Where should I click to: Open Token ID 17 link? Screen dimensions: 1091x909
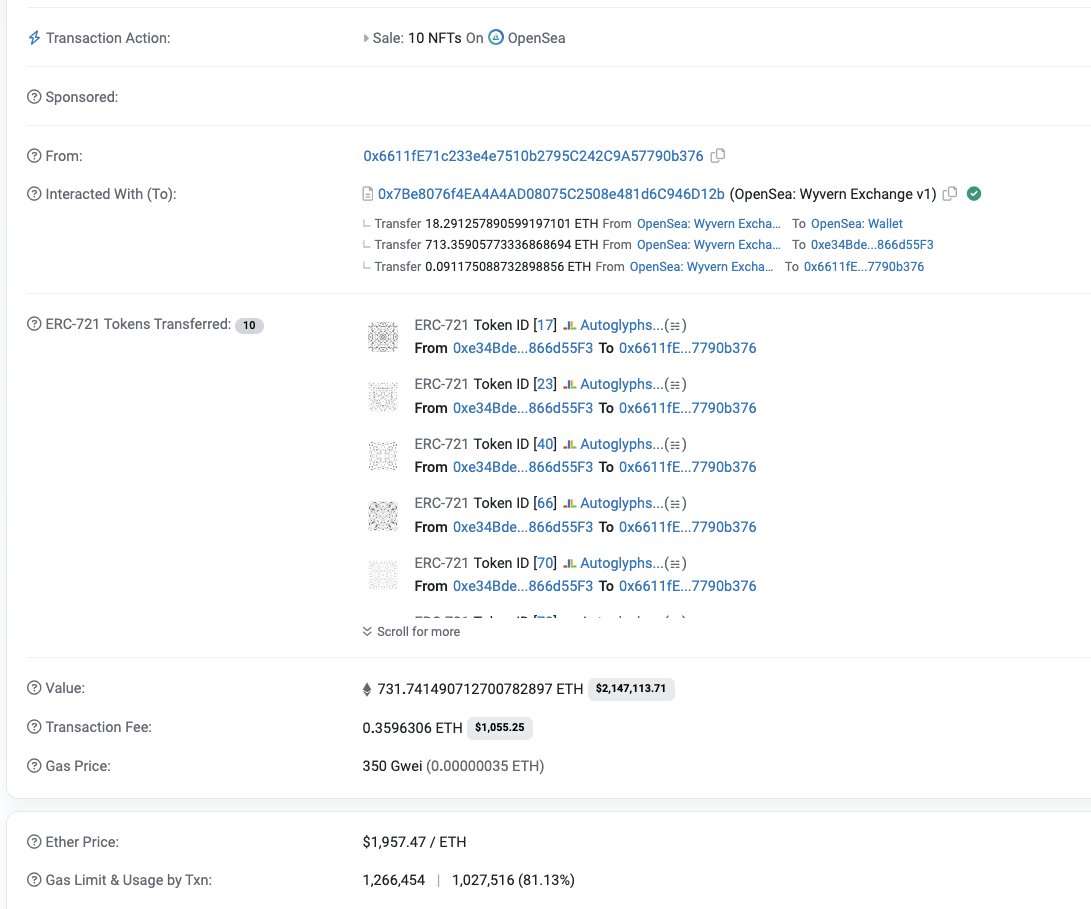click(545, 325)
